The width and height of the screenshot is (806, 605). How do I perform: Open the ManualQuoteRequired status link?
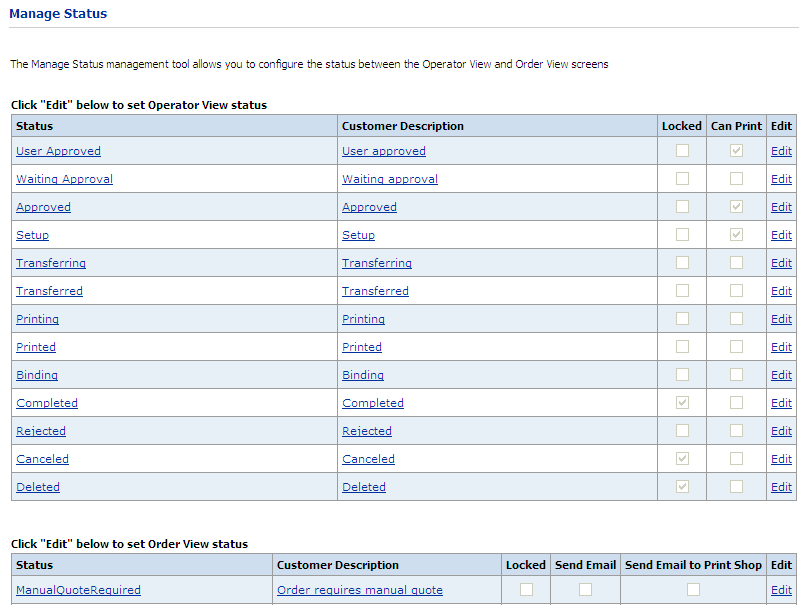pos(78,590)
